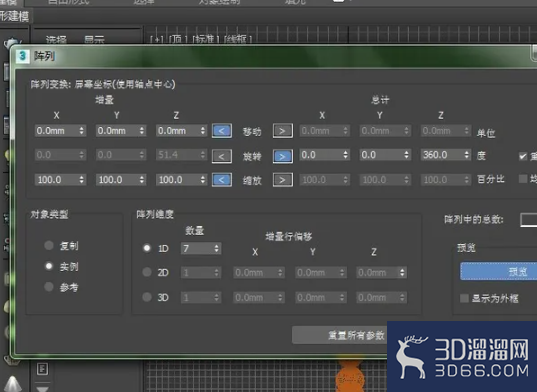The height and width of the screenshot is (392, 537).
Task: Open the [+] viewport menu
Action: tap(157, 40)
